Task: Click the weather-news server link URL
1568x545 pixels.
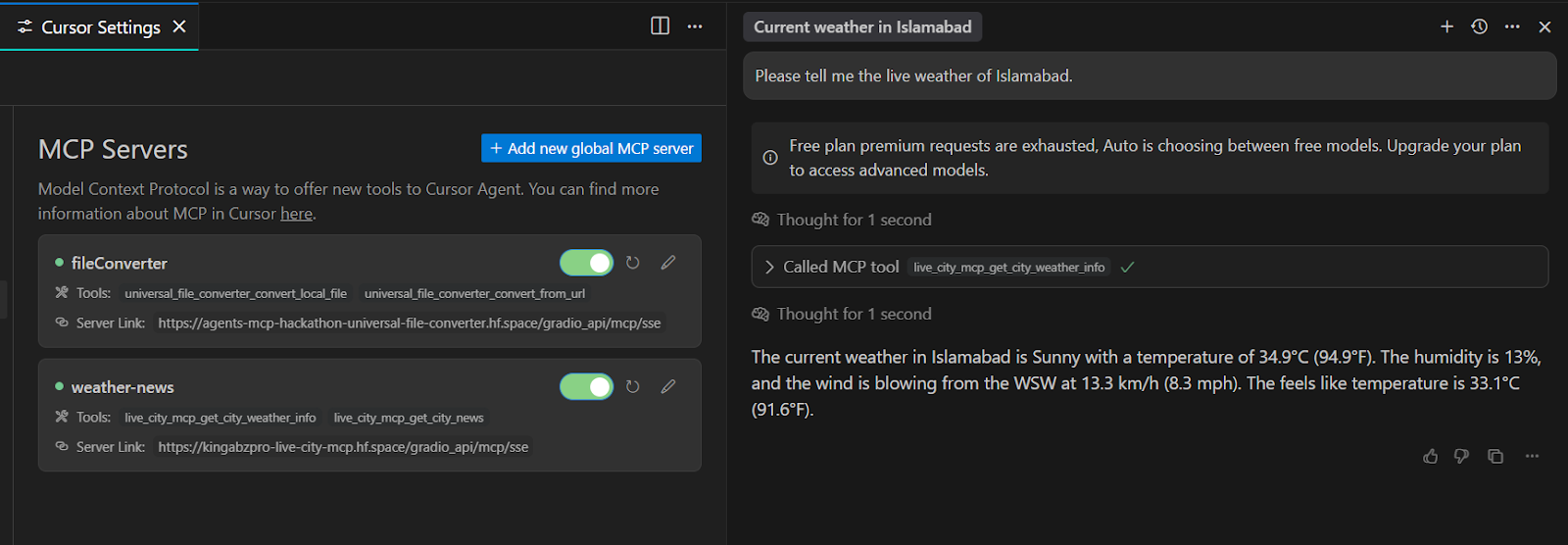Action: [343, 447]
